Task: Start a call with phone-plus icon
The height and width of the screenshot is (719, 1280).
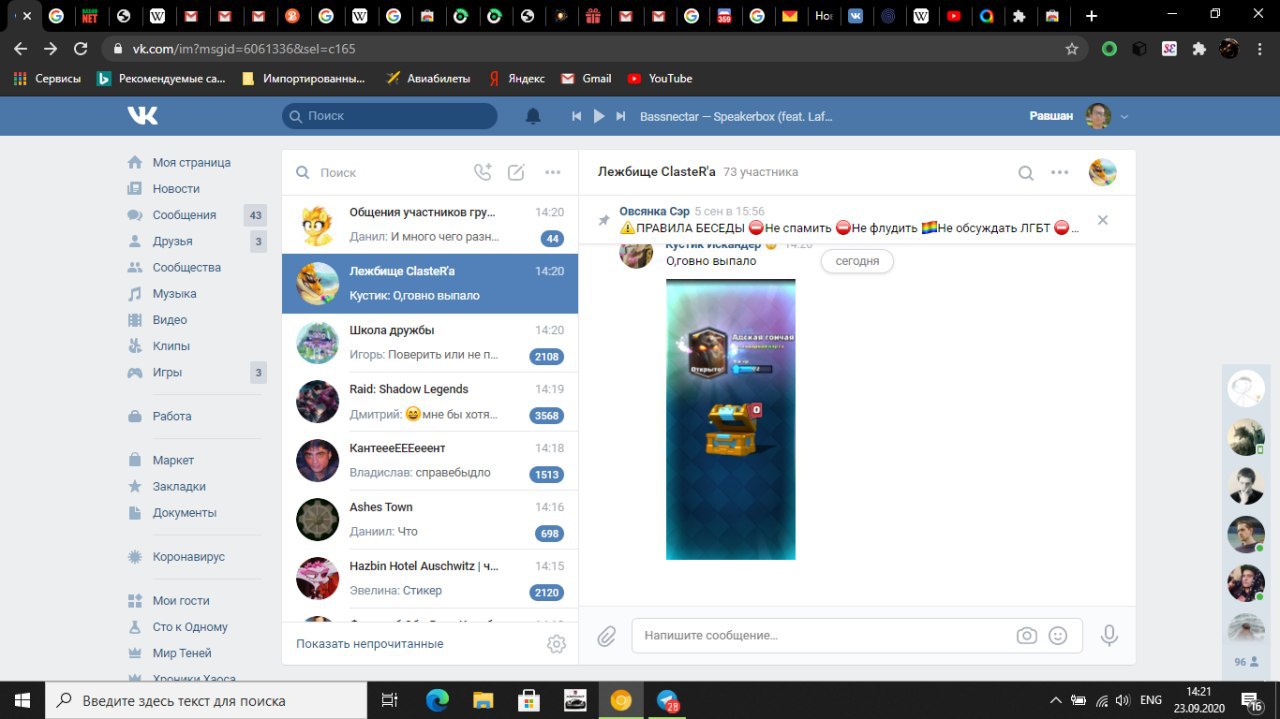Action: pos(482,172)
